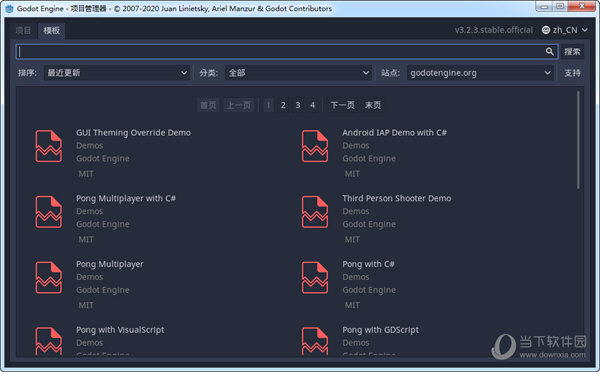
Task: Open Third Person Shooter Demo title link
Action: coord(396,199)
